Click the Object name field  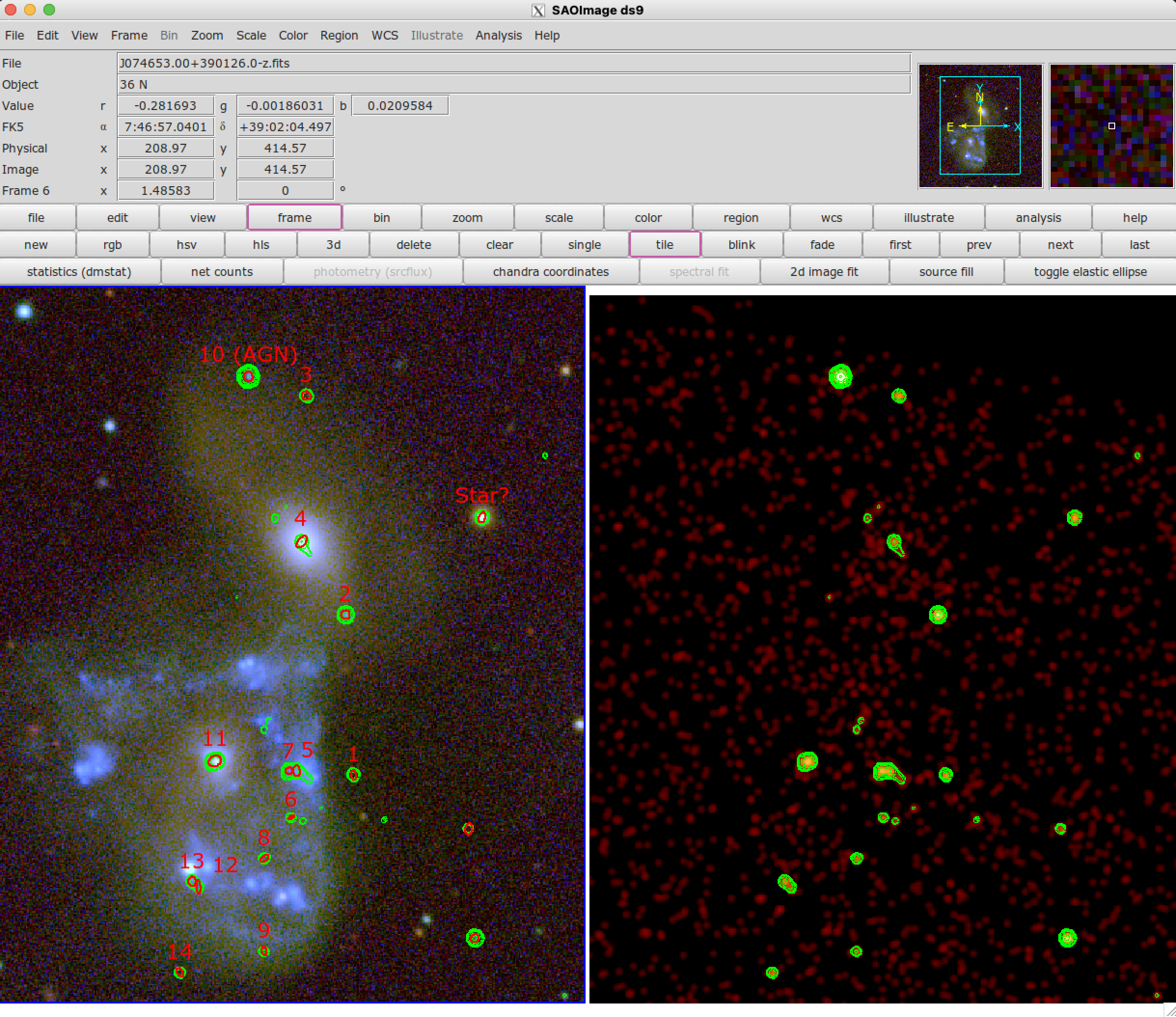pyautogui.click(x=514, y=84)
